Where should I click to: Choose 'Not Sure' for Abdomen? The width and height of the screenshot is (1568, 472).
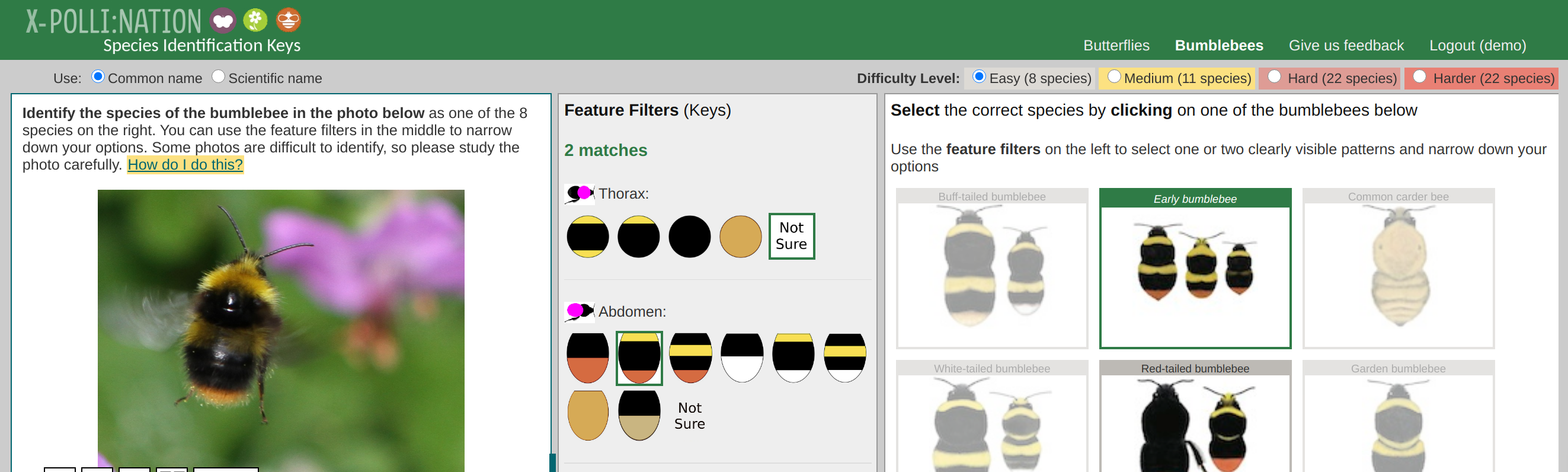click(689, 415)
